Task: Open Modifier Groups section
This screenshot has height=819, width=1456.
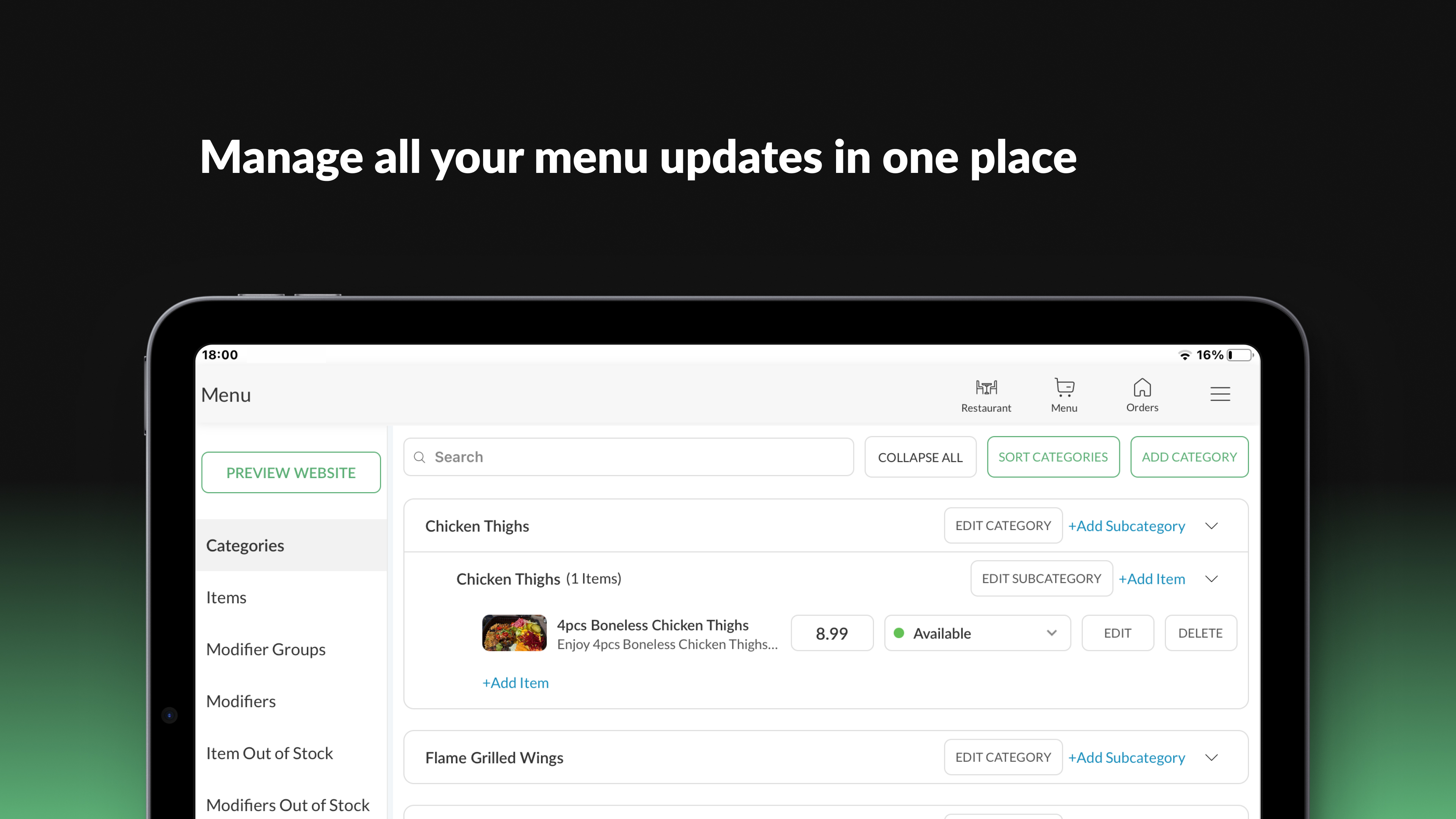Action: point(266,650)
